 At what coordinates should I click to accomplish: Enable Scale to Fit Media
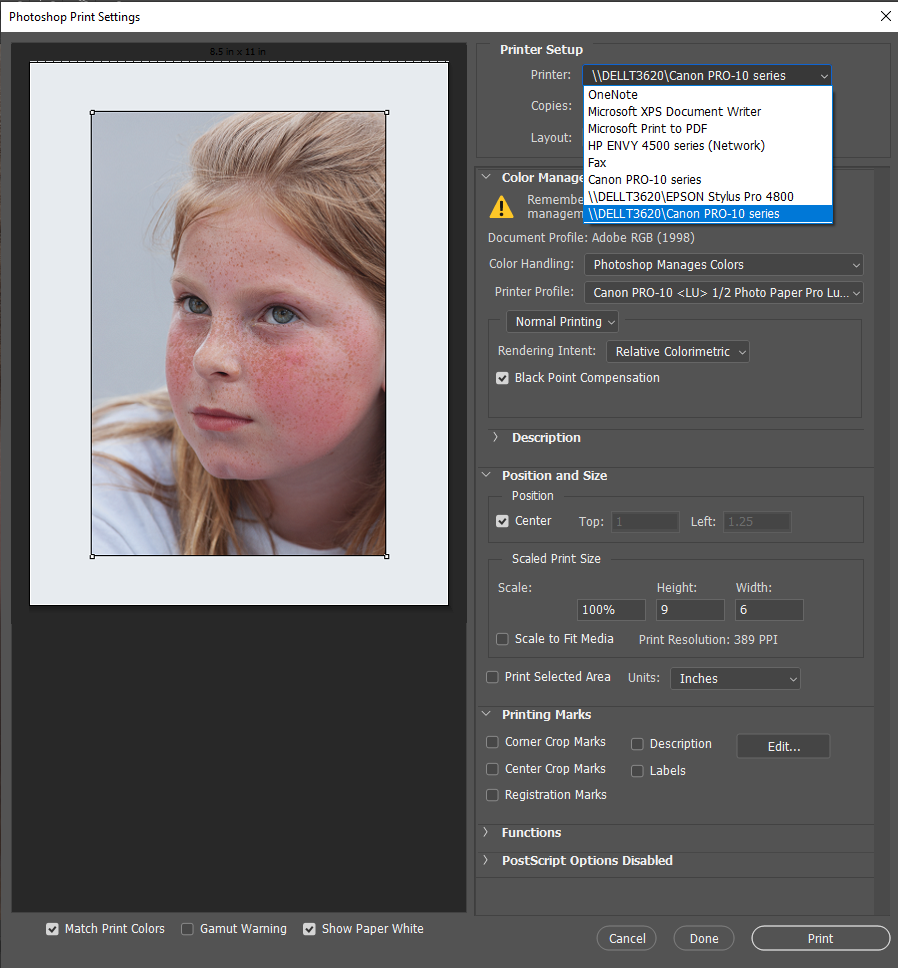point(503,639)
